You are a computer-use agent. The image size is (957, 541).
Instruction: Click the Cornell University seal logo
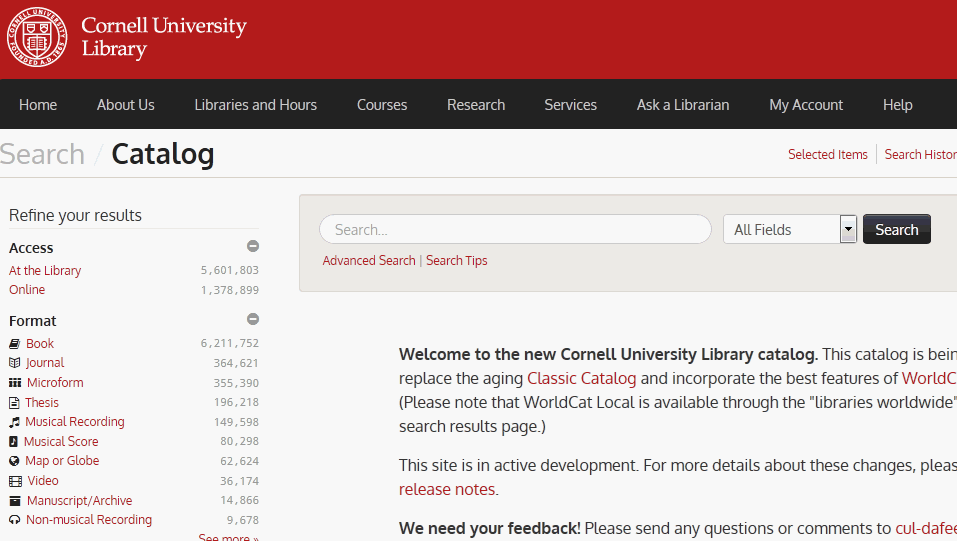[x=37, y=37]
